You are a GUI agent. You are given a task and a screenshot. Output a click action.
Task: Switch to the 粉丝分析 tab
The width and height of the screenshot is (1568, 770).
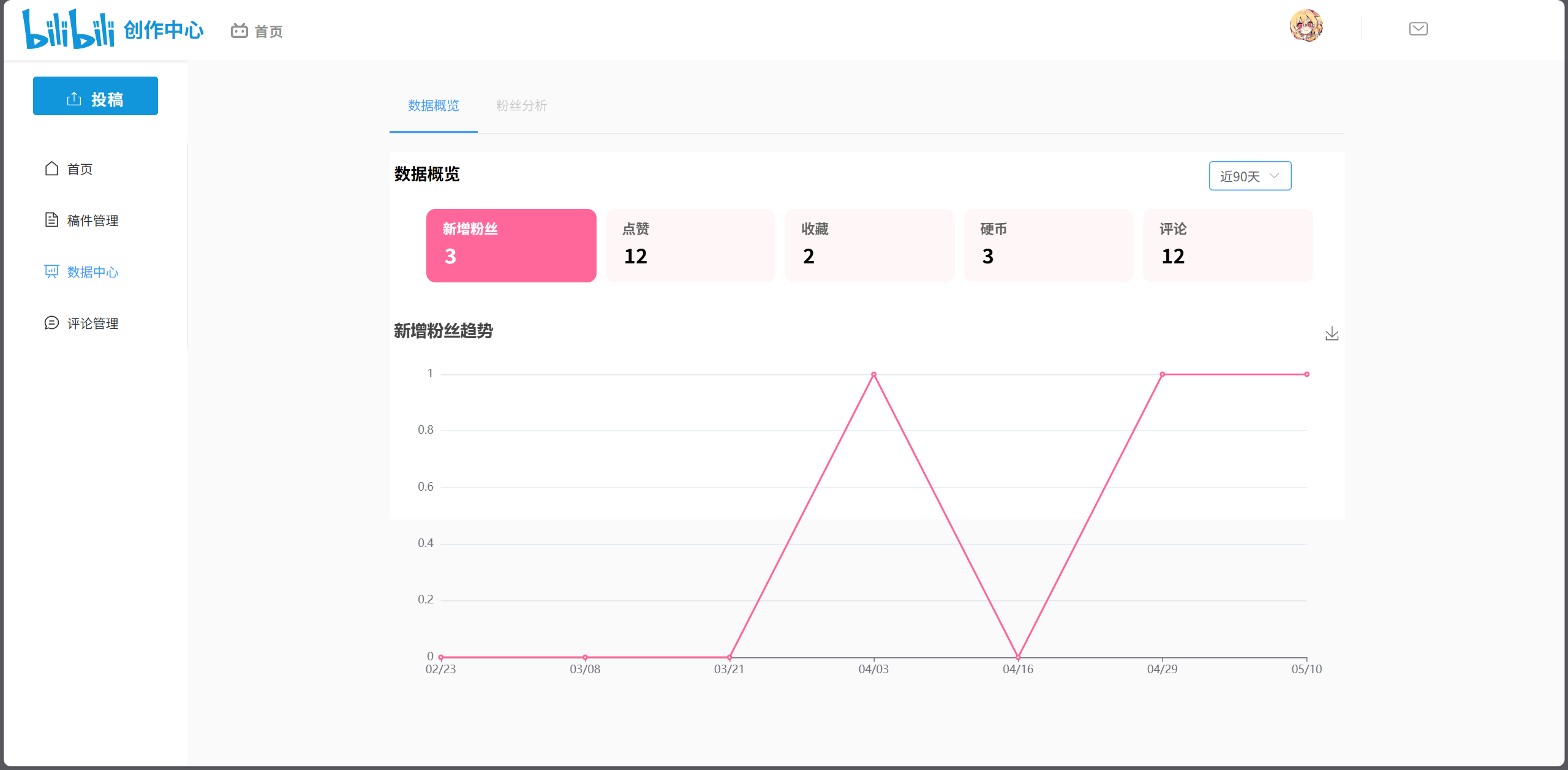click(x=521, y=105)
